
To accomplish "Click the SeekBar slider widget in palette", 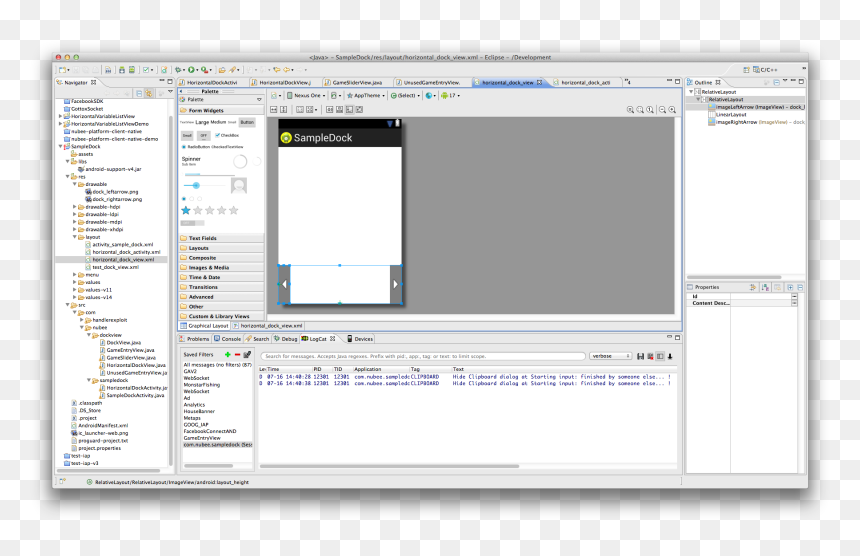I will click(204, 185).
